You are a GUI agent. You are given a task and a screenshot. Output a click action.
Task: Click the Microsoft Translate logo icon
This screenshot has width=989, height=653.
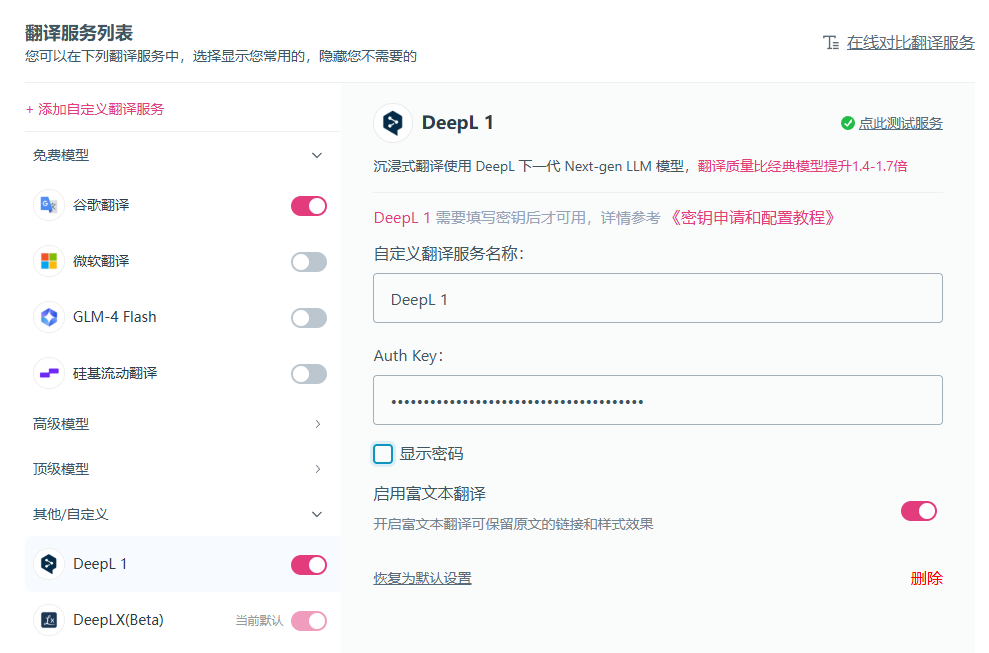tap(49, 261)
